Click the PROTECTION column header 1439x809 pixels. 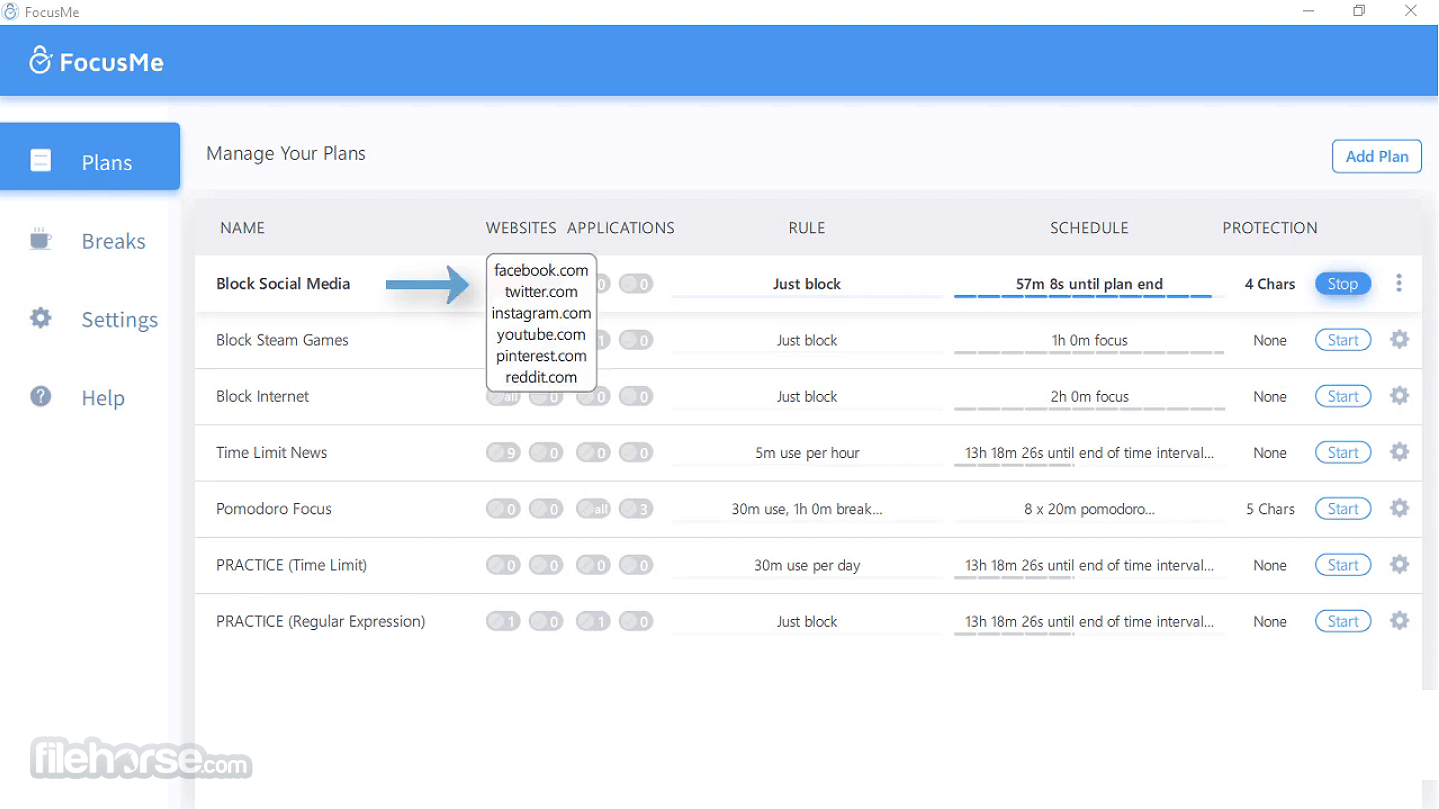(x=1270, y=228)
